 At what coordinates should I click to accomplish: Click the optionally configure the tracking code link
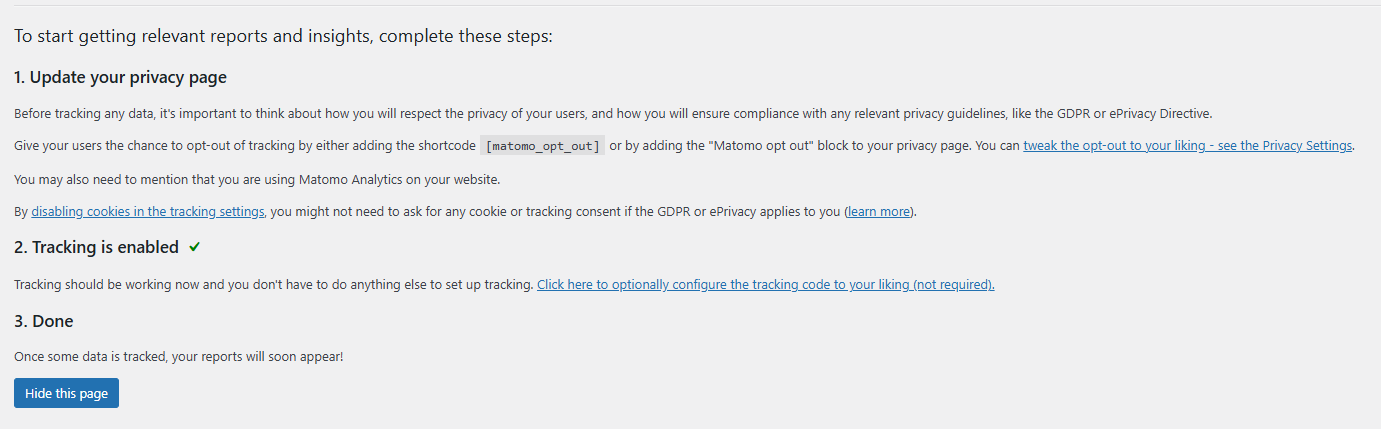(x=765, y=285)
